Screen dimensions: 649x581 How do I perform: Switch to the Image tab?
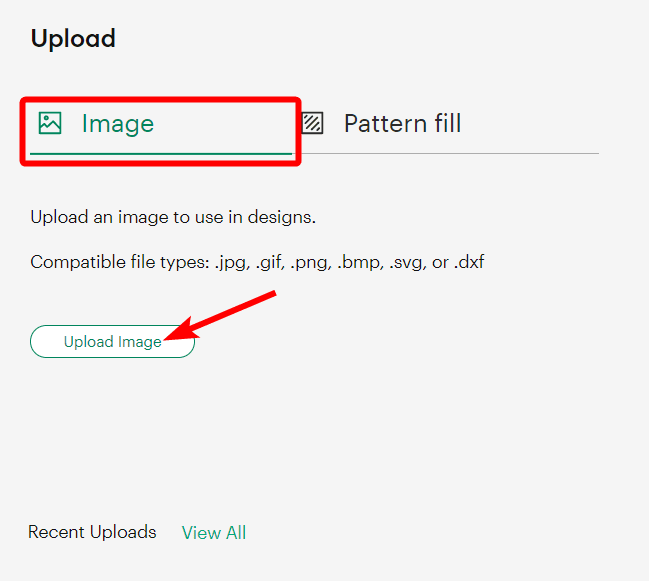[x=117, y=124]
